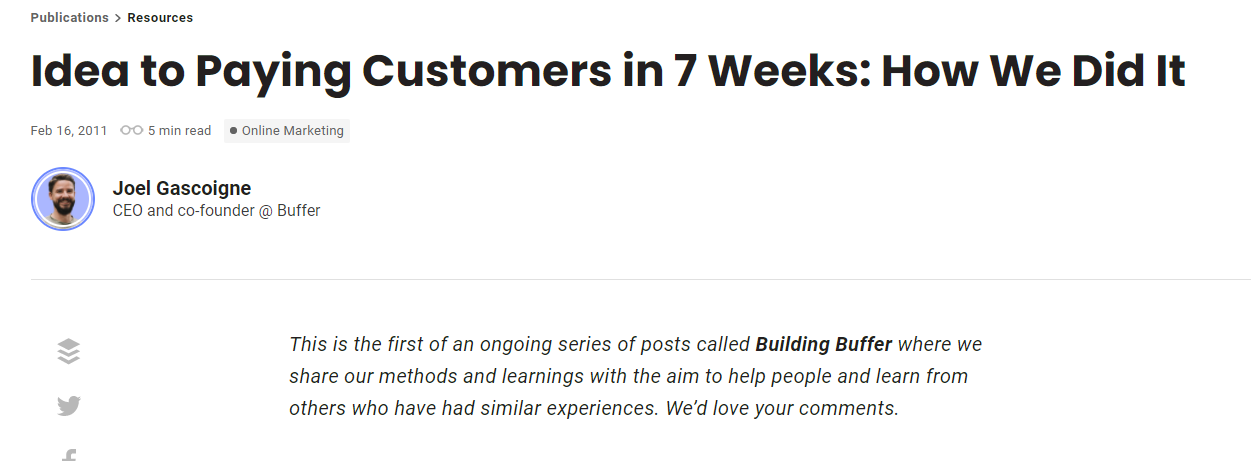Viewport: 1257px width, 461px height.
Task: Open Joel Gascoigne's avatar photo
Action: [63, 199]
